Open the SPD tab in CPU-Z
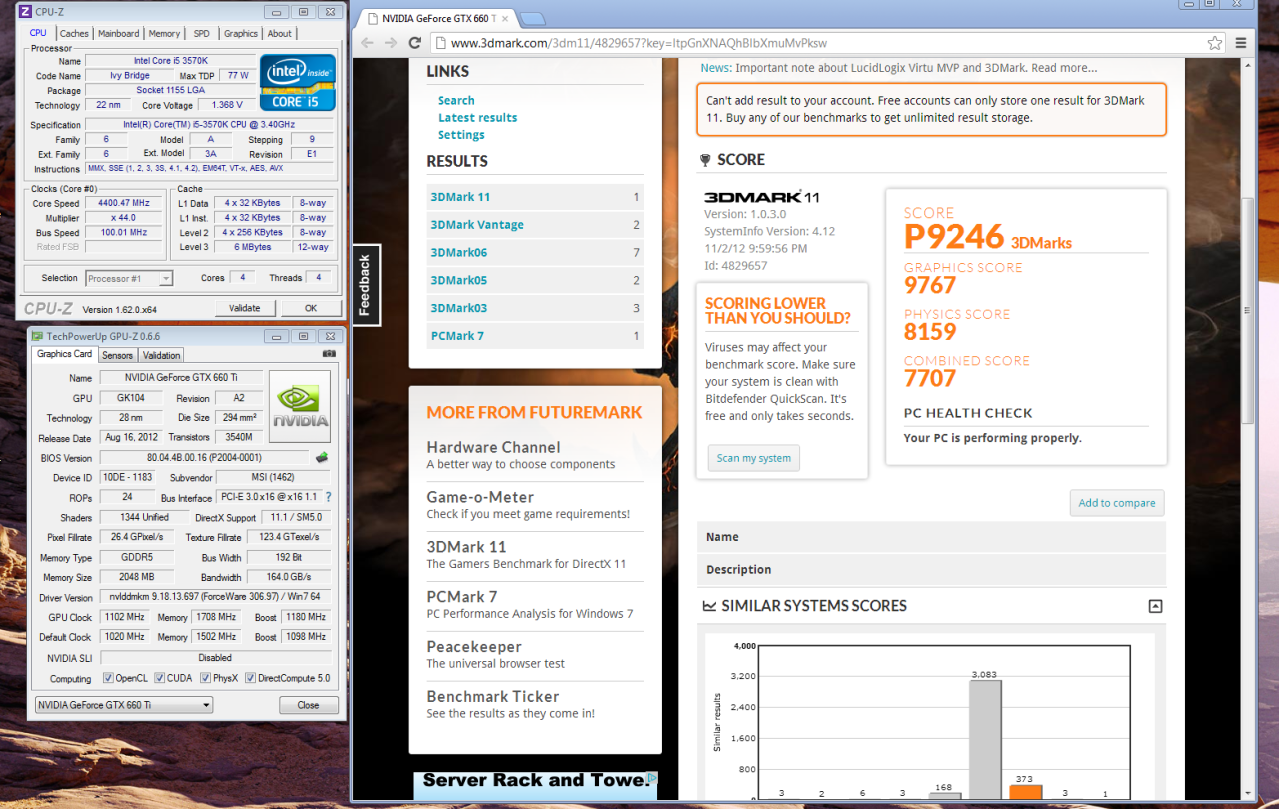Image resolution: width=1279 pixels, height=809 pixels. [202, 33]
